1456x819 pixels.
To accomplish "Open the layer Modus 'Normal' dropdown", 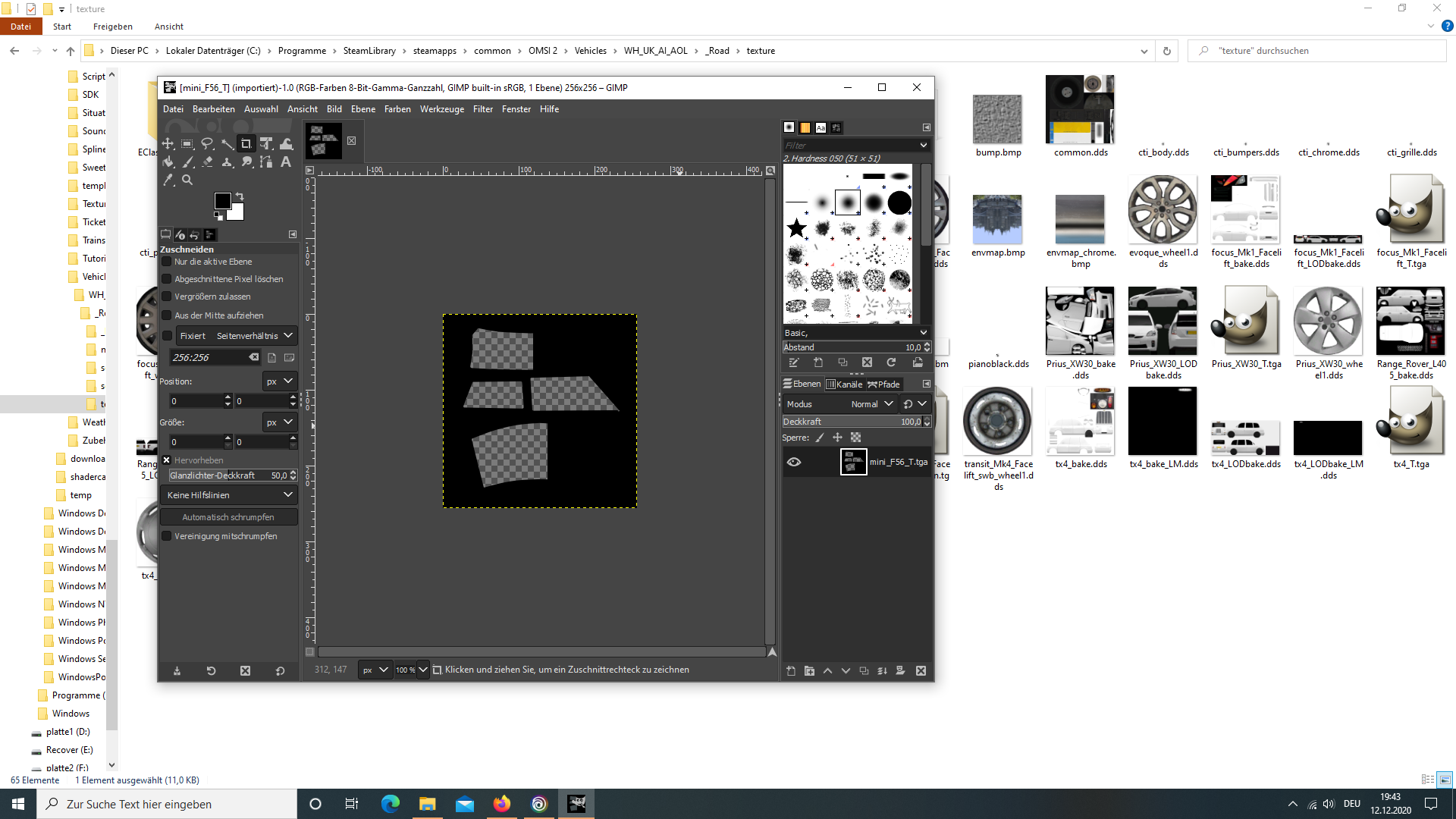I will (x=872, y=404).
